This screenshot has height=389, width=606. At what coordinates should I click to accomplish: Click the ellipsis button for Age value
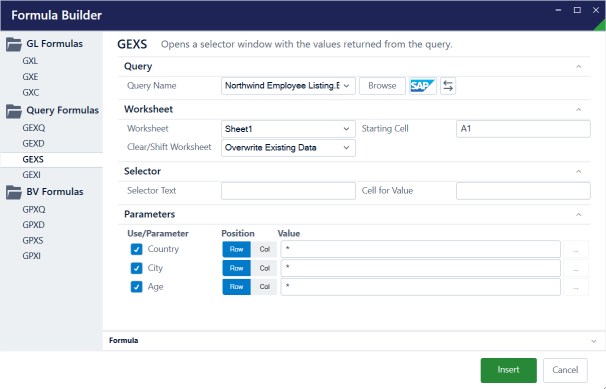pos(576,287)
